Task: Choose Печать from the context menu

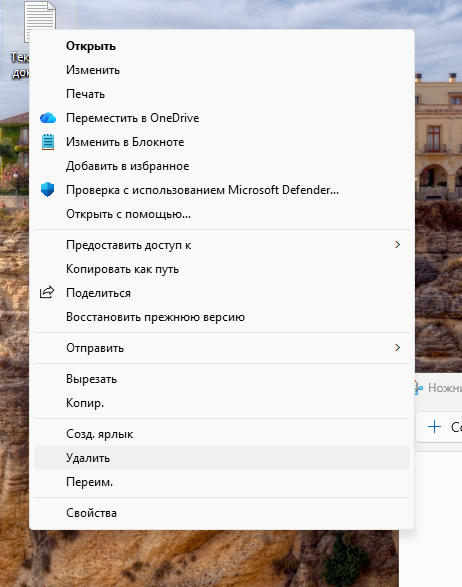Action: click(222, 94)
